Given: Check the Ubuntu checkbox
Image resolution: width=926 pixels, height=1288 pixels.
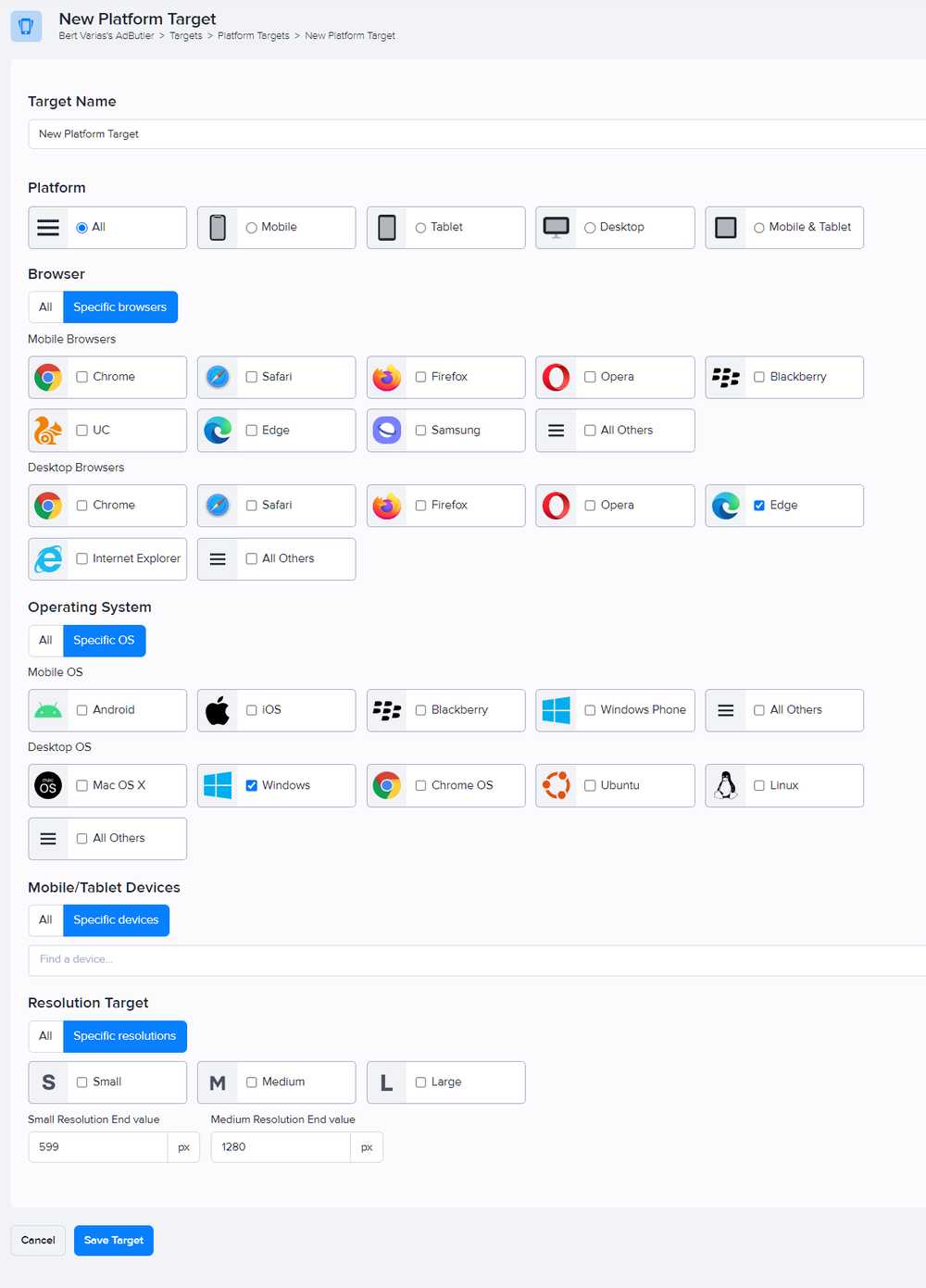Looking at the screenshot, I should click(590, 785).
